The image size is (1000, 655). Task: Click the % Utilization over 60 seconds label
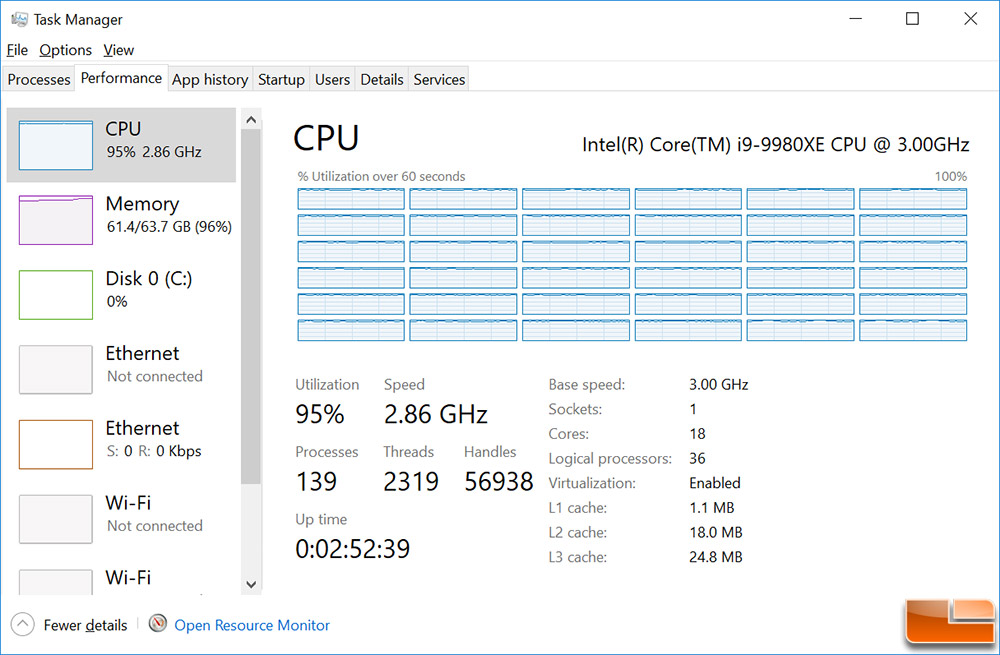click(x=381, y=176)
